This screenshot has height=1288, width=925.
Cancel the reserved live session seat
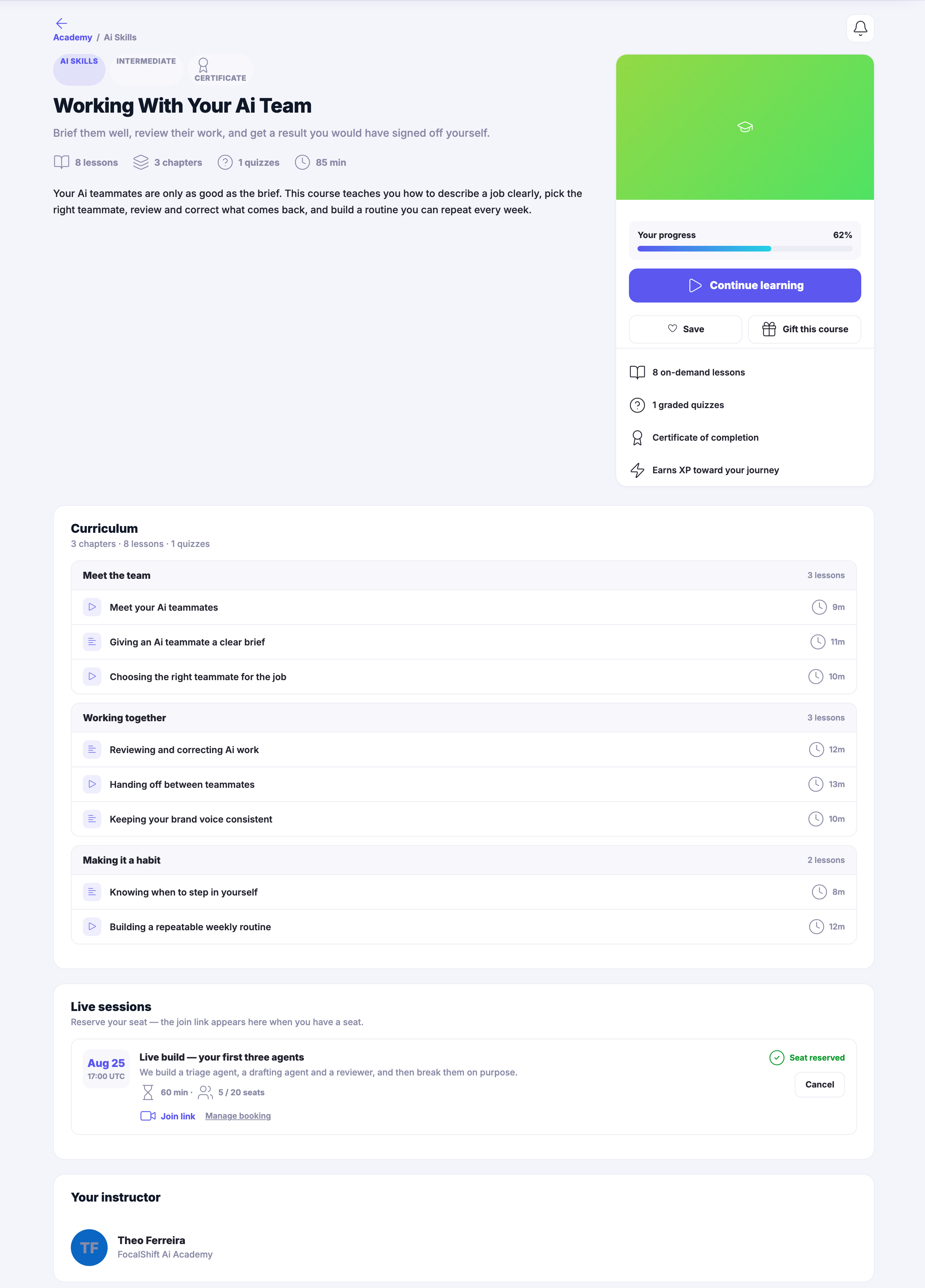(x=819, y=1084)
